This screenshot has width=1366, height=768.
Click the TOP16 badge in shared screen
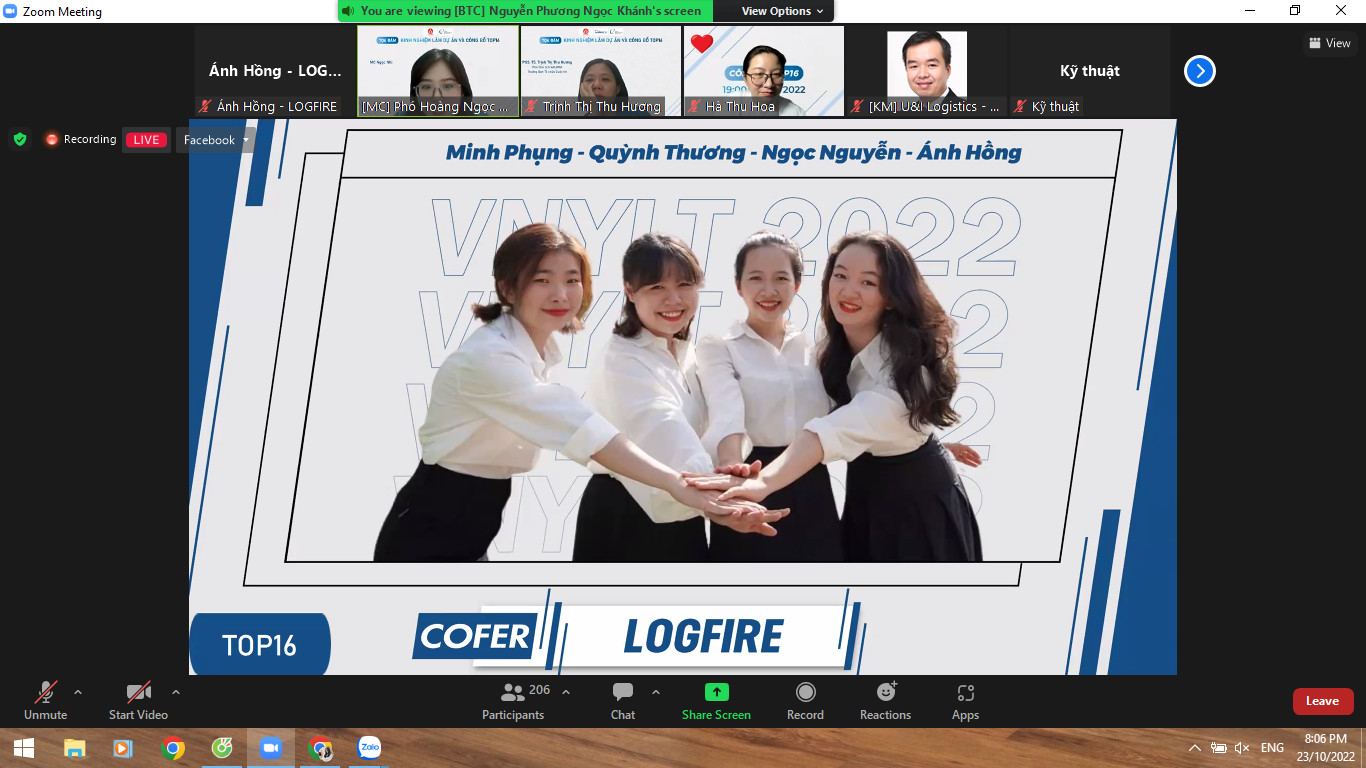coord(260,645)
